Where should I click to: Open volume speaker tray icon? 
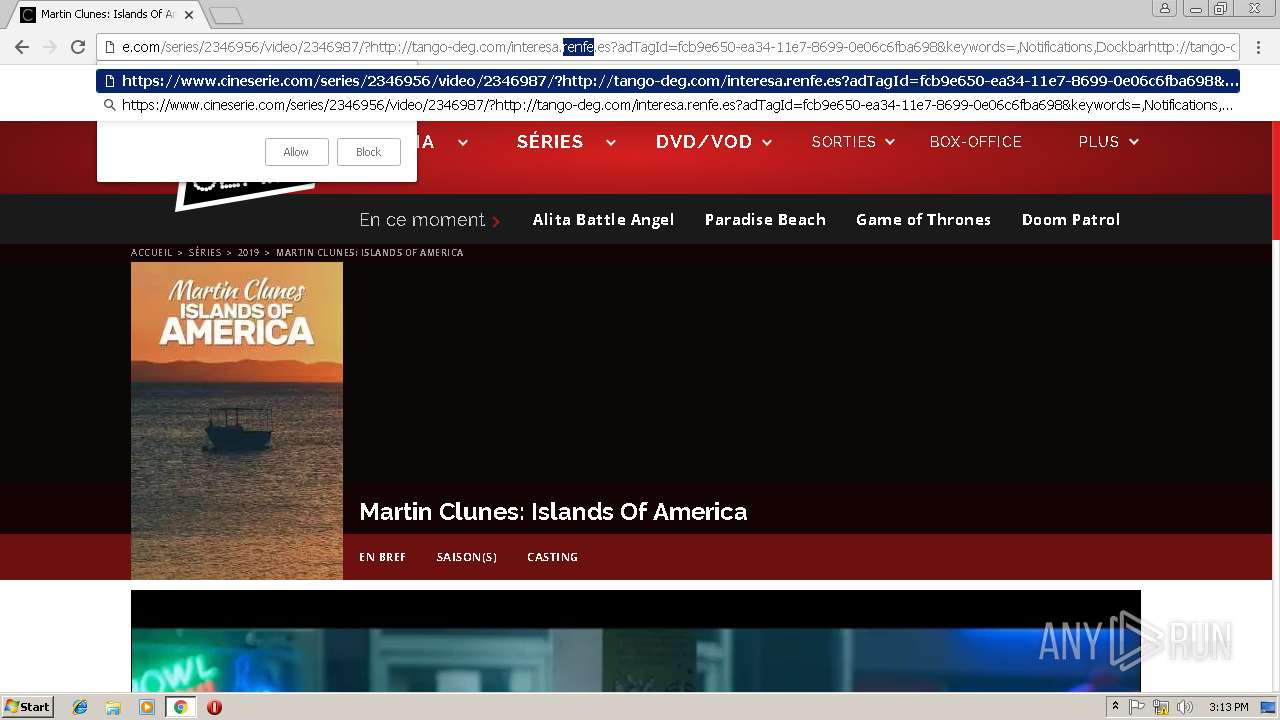tap(1185, 707)
